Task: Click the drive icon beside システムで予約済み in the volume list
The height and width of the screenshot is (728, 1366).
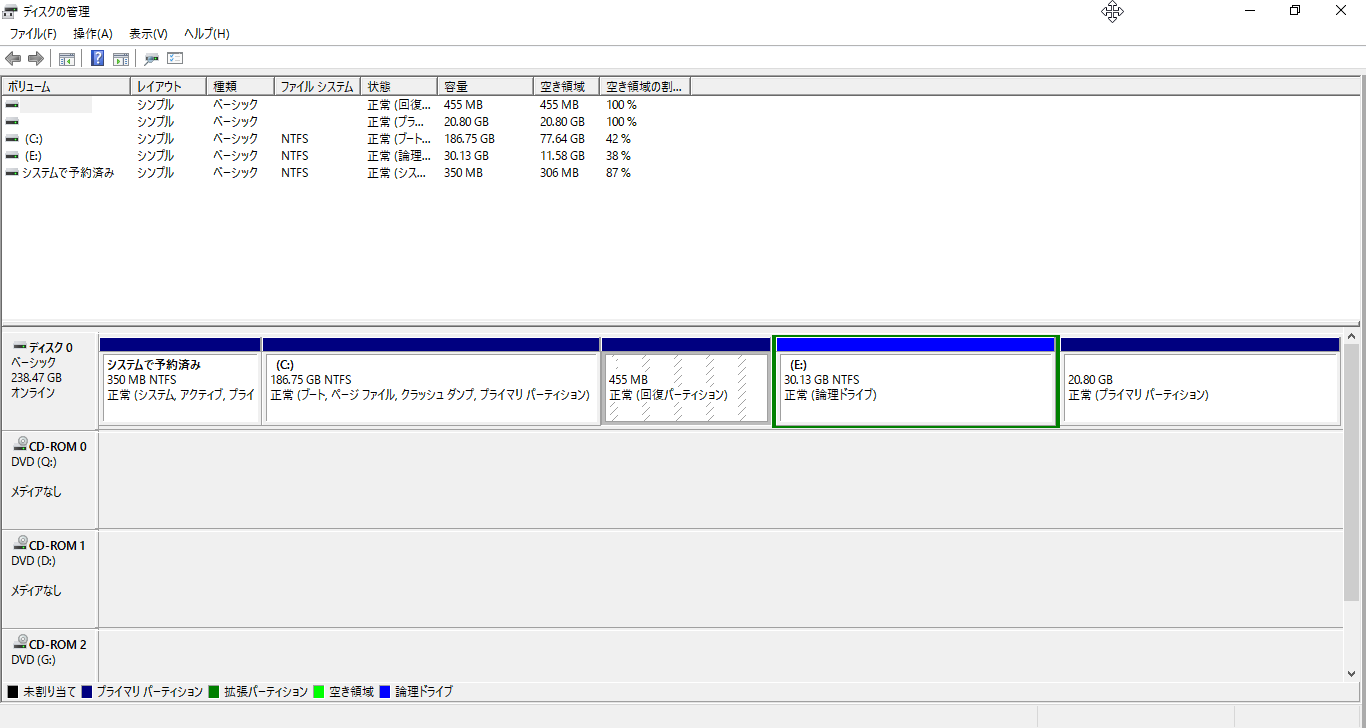Action: tap(12, 173)
